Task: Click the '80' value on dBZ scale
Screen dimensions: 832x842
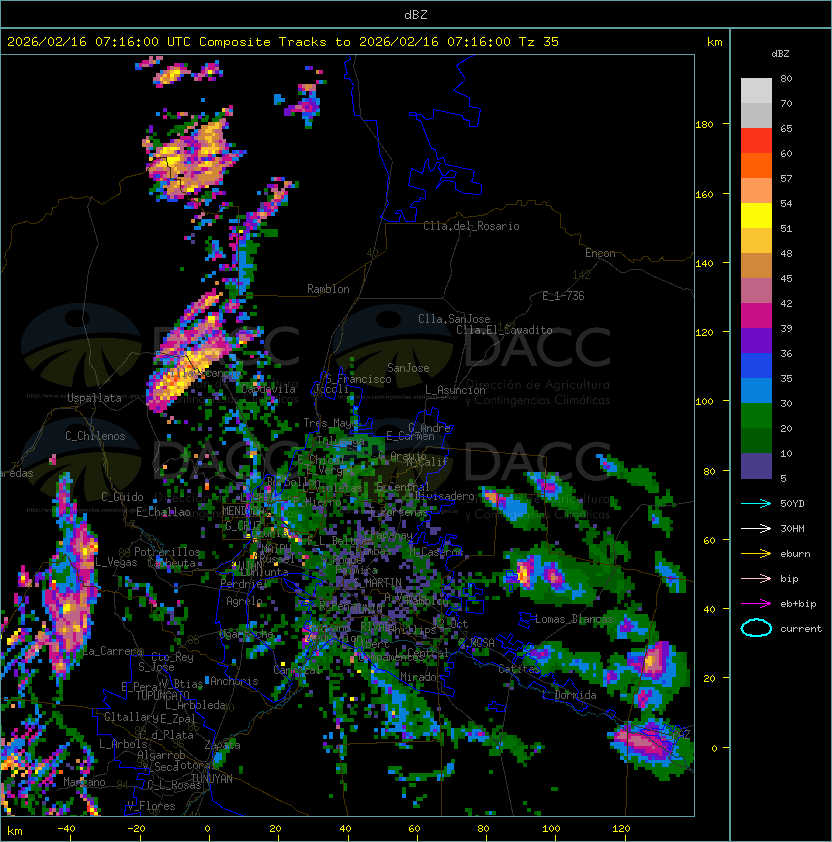Action: coord(786,78)
